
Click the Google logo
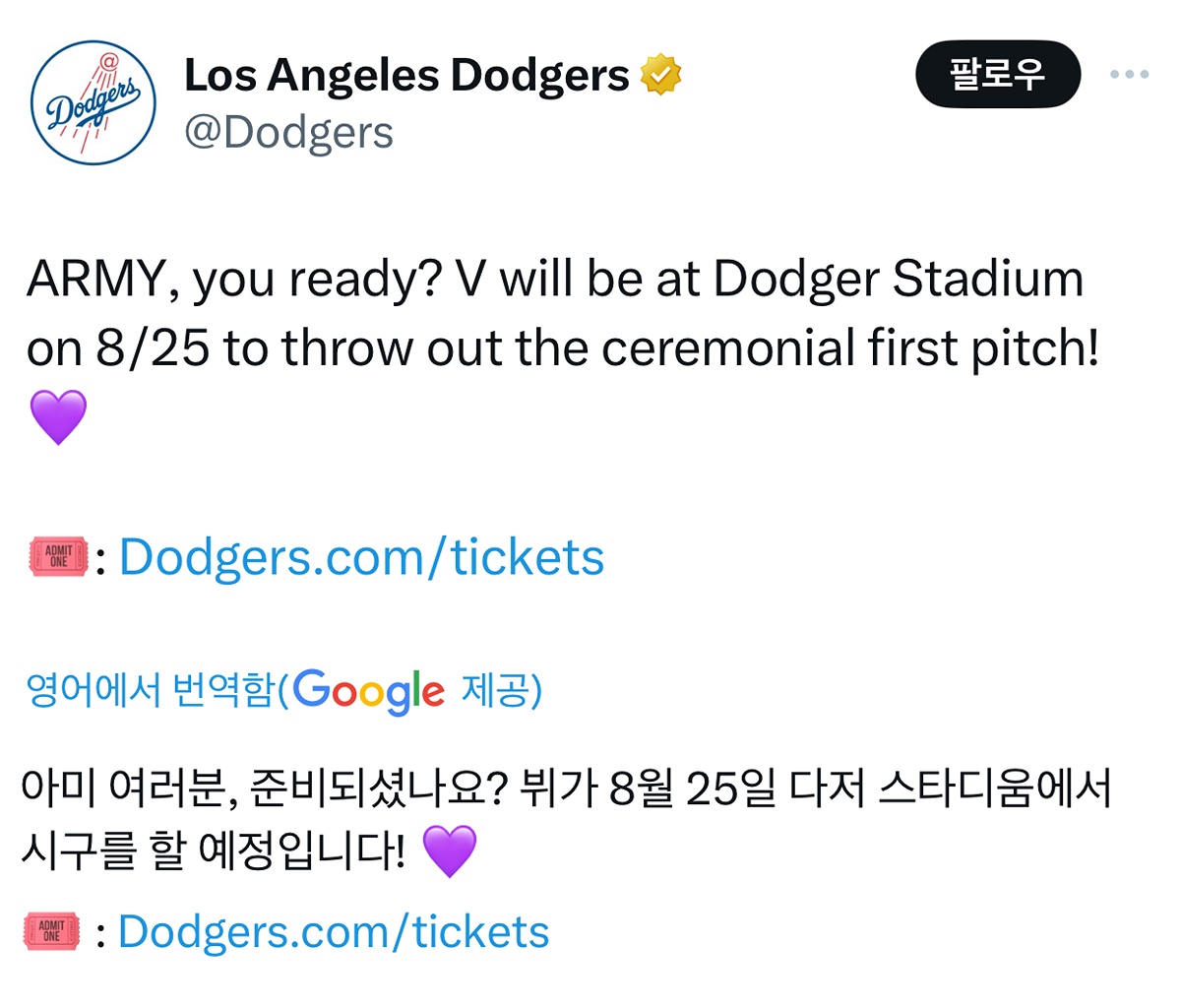click(x=369, y=692)
